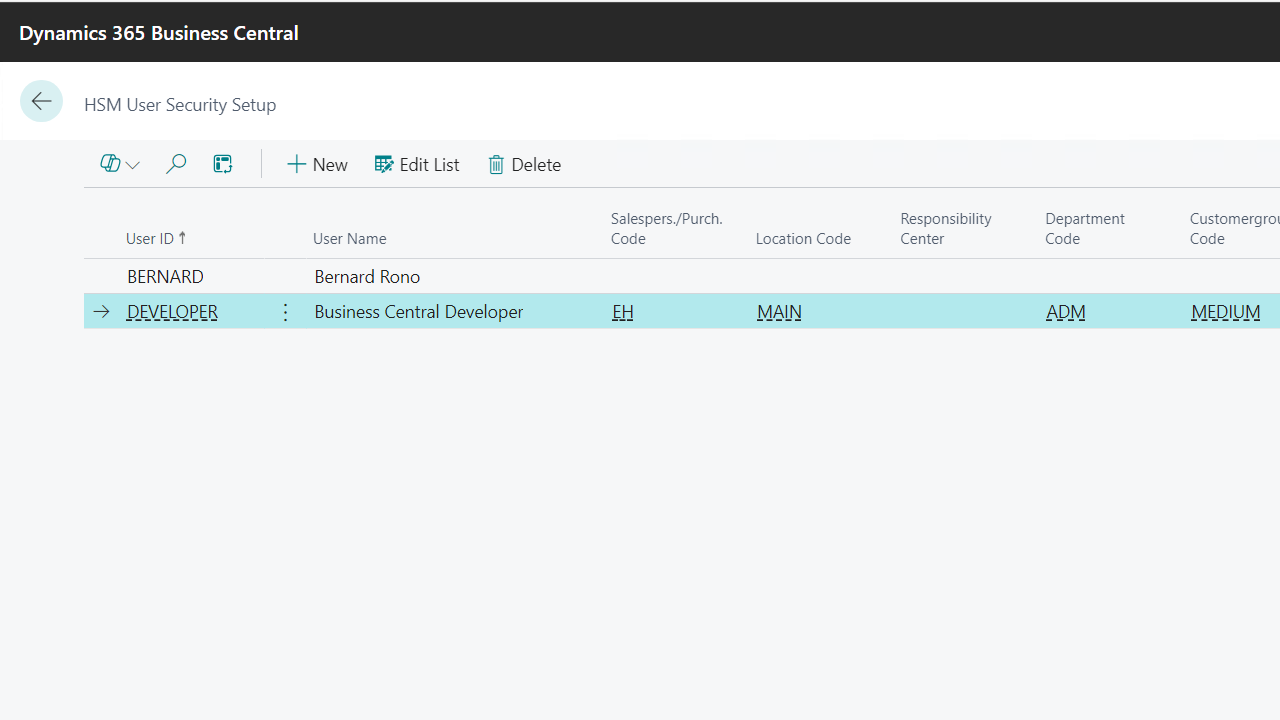The image size is (1280, 720).
Task: Click the Responsibility Center column header
Action: pyautogui.click(x=945, y=228)
